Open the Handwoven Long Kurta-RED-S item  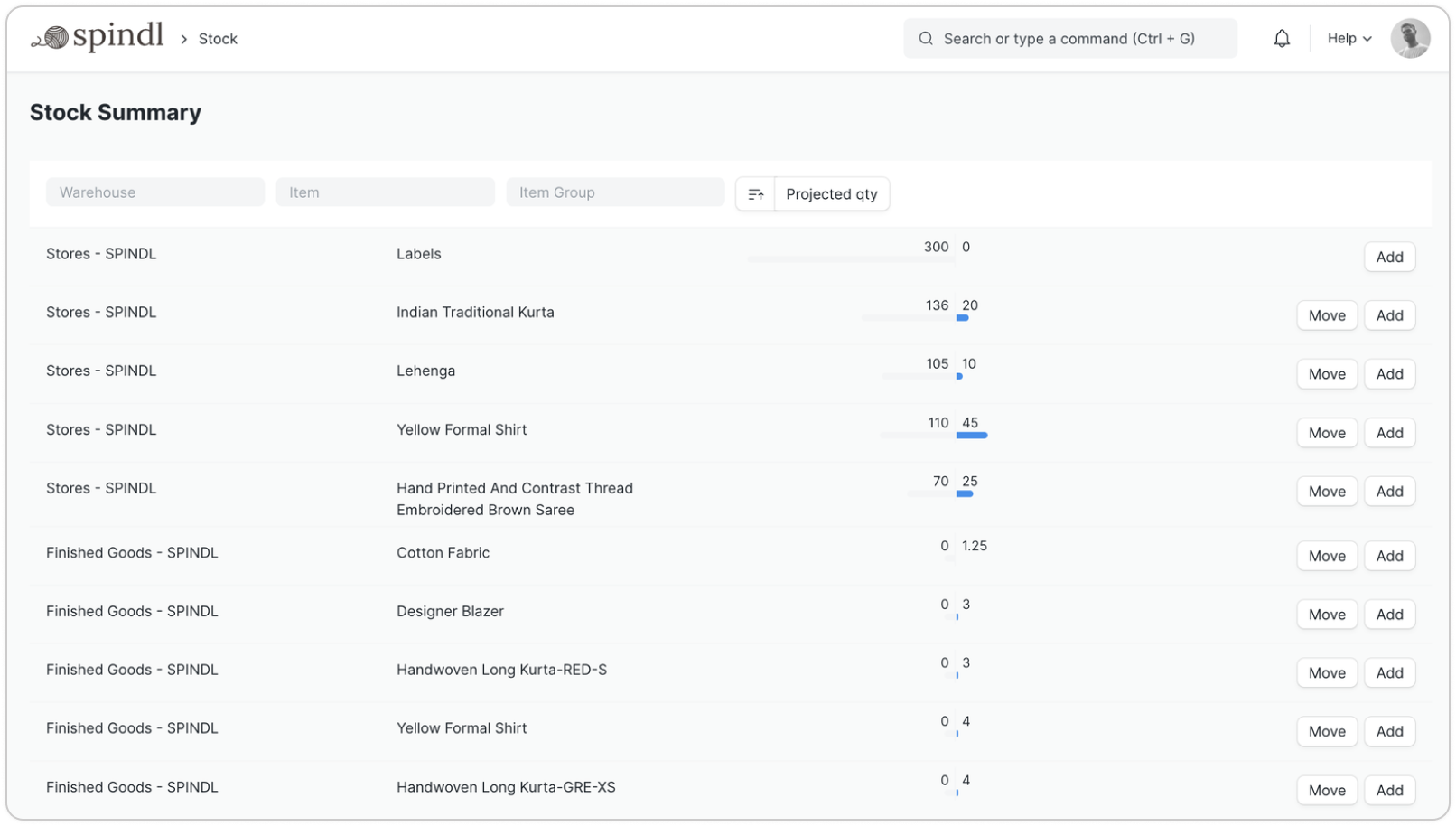(x=501, y=670)
